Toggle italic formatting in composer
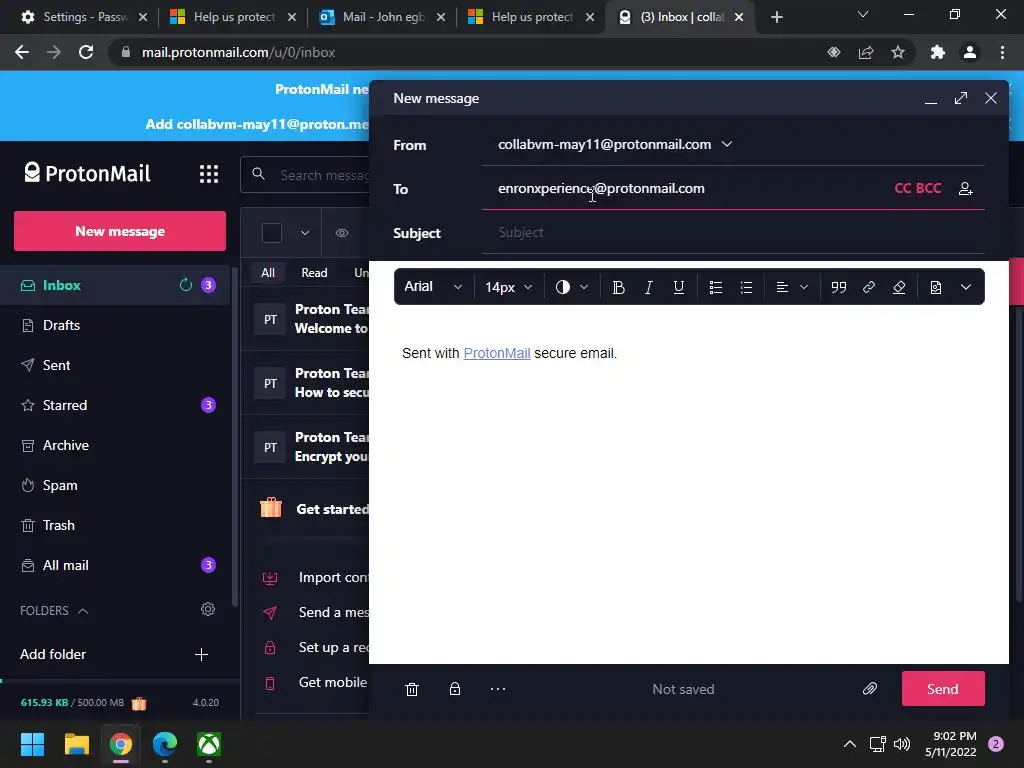 pyautogui.click(x=648, y=287)
